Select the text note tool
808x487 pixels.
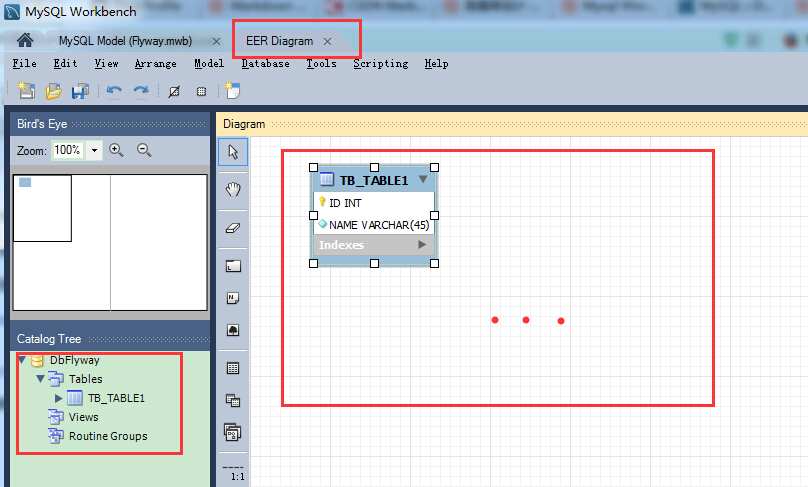[233, 298]
